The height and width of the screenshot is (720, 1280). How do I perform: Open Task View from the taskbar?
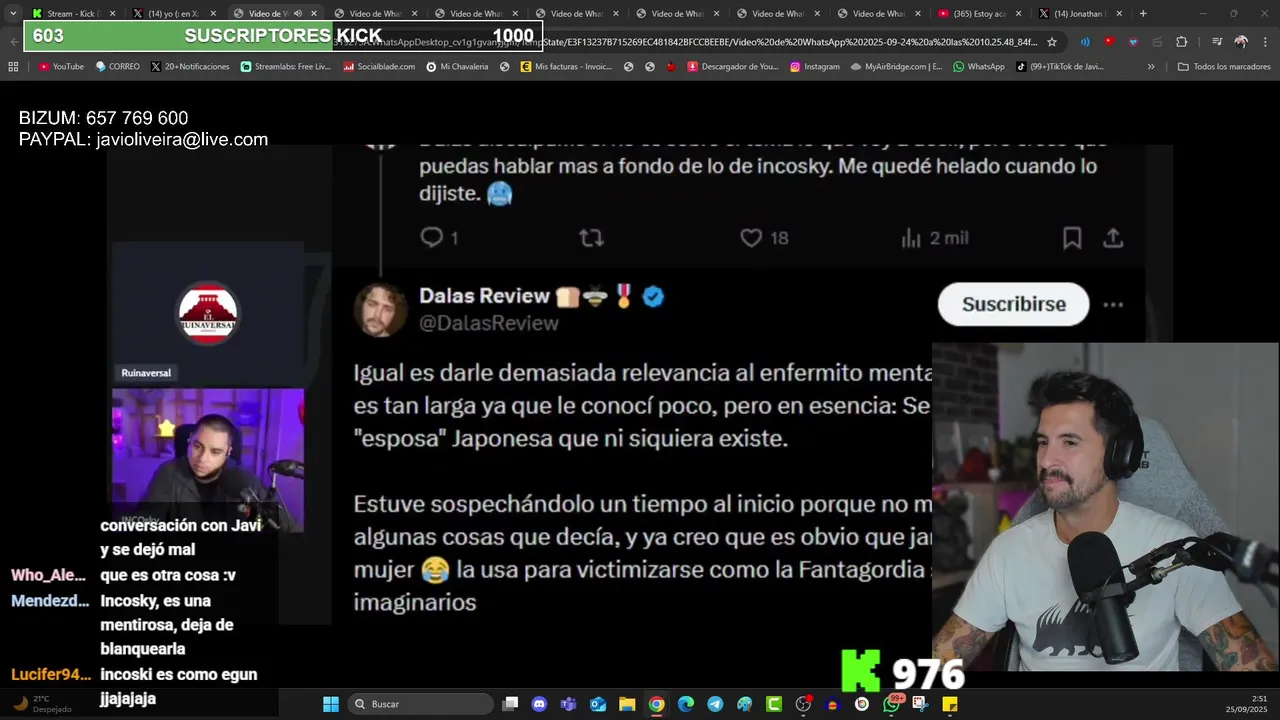510,704
